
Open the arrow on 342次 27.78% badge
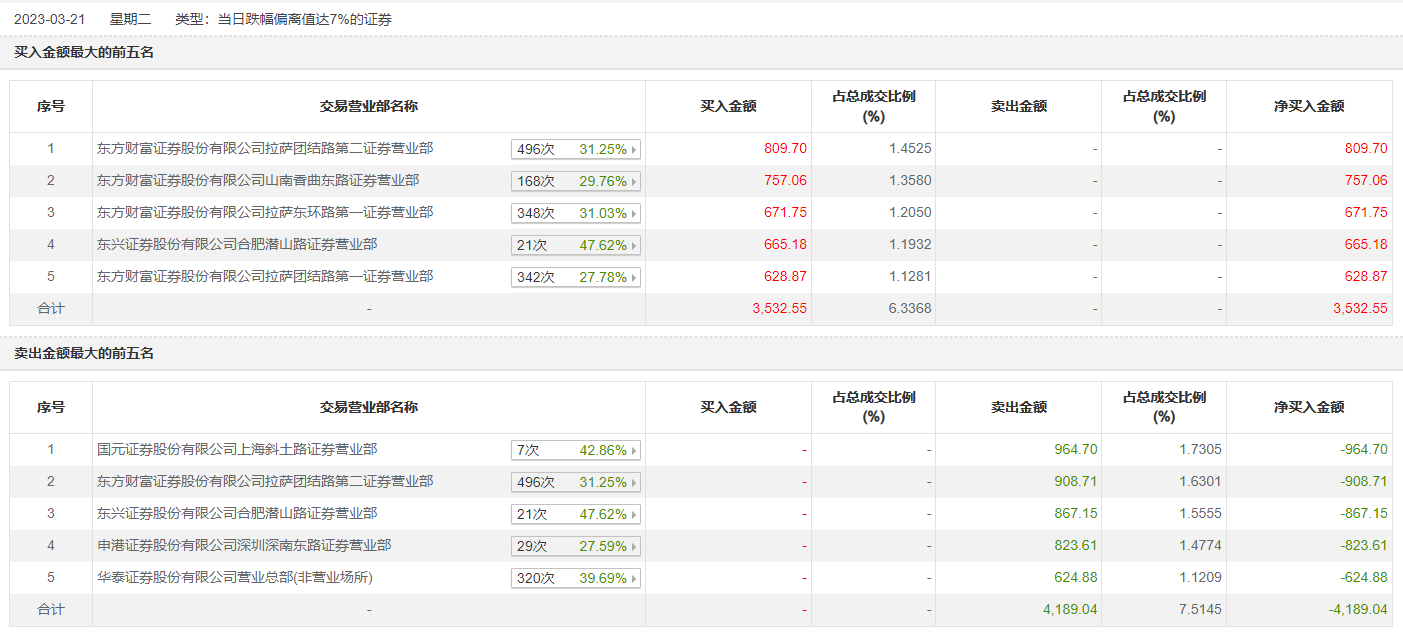(634, 278)
